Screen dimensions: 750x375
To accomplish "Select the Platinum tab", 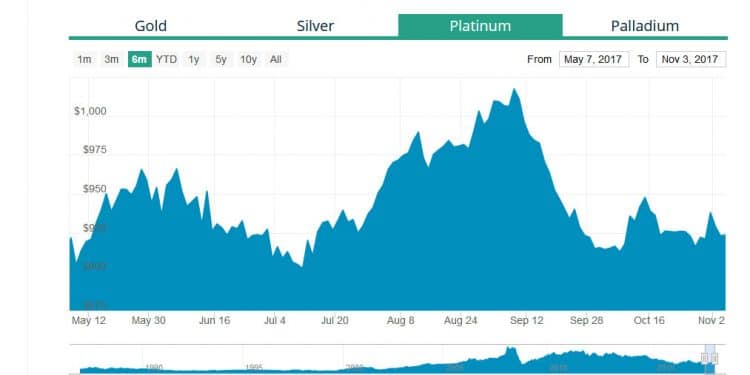I will (480, 26).
